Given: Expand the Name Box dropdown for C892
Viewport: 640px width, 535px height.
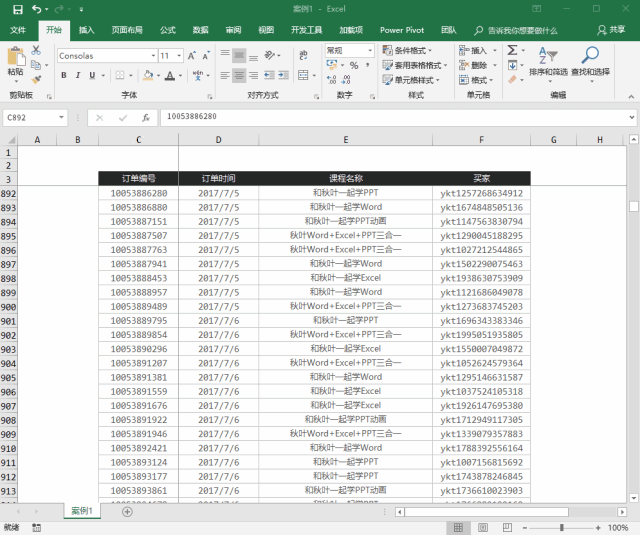Looking at the screenshot, I should (x=61, y=118).
